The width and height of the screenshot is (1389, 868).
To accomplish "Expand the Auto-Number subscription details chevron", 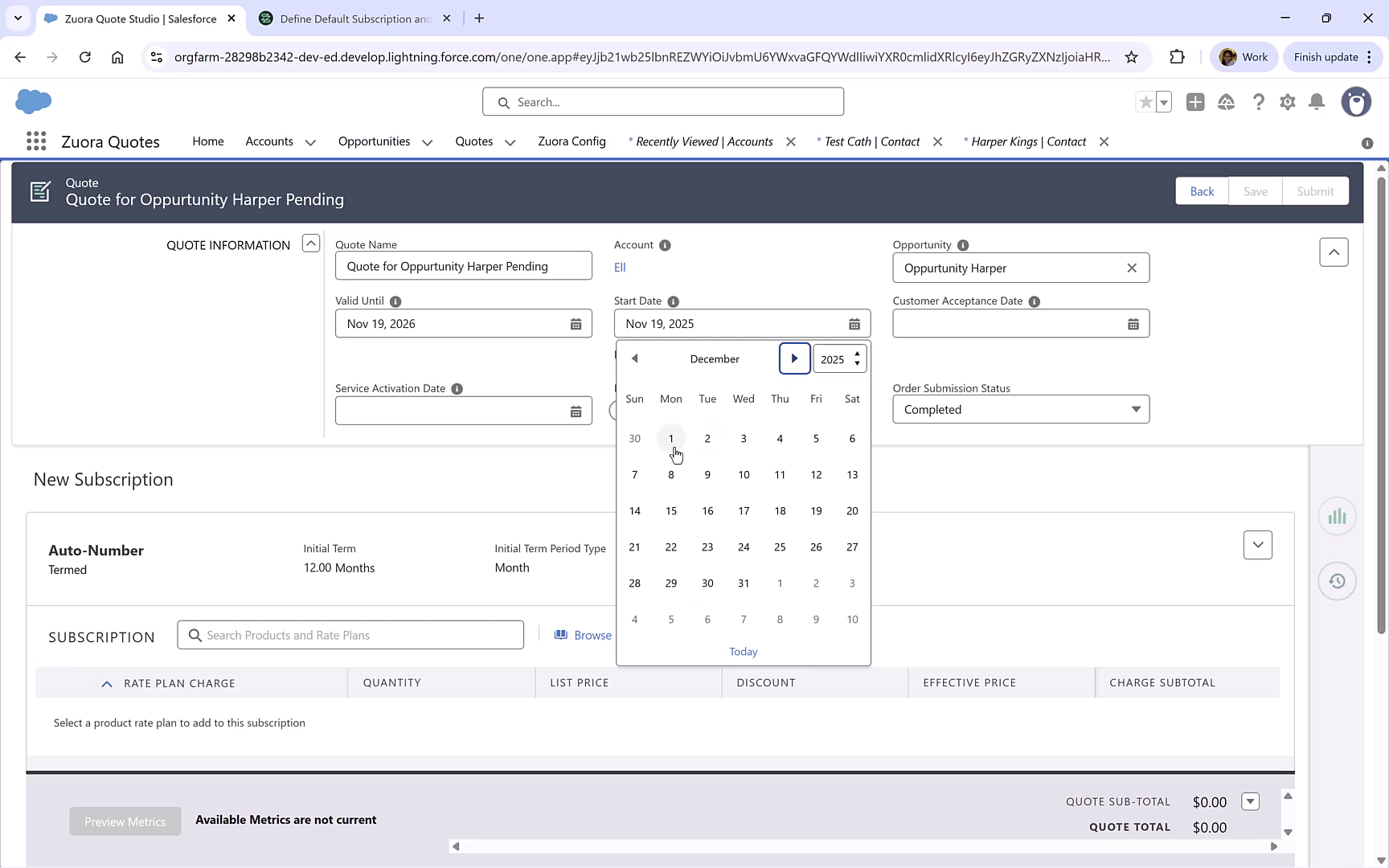I will coord(1258,545).
